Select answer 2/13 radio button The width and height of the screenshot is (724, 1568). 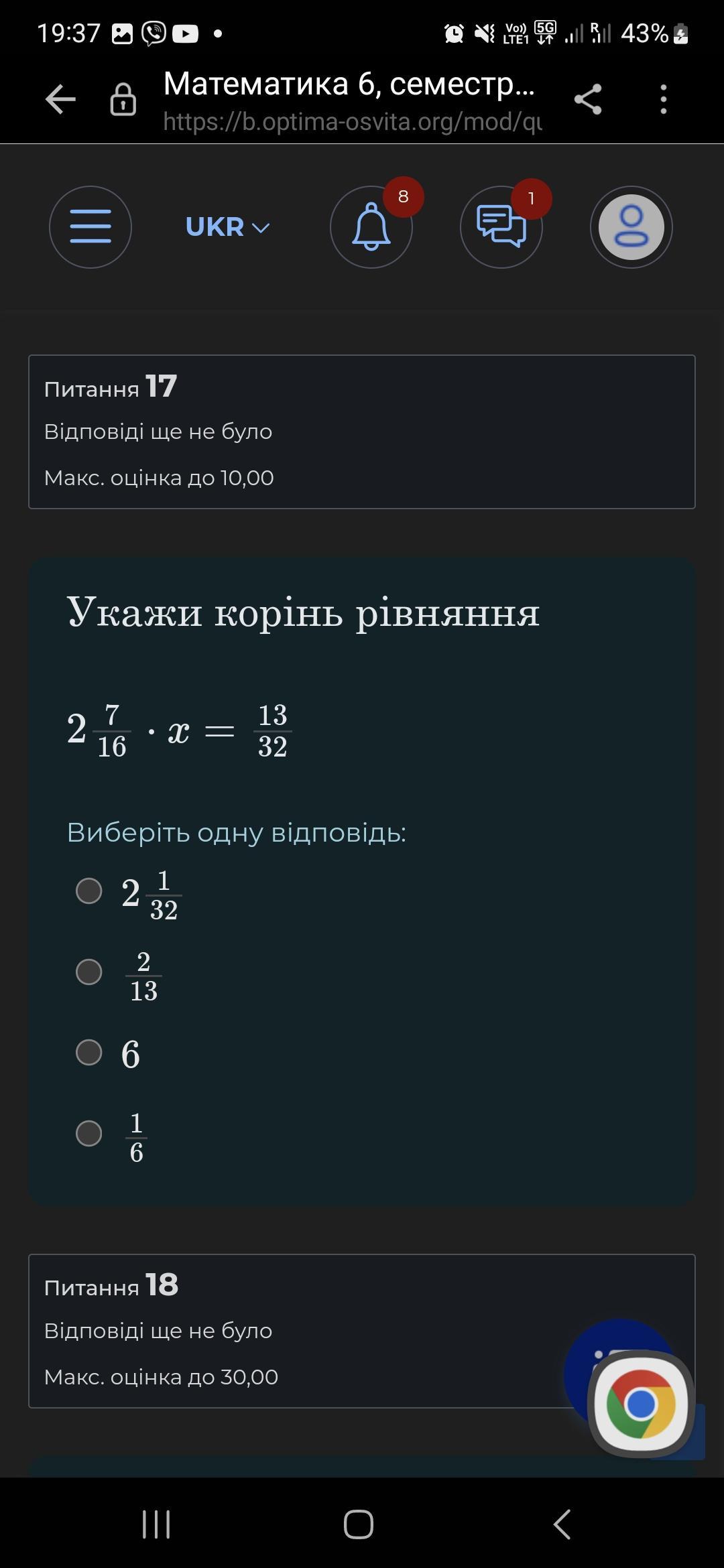click(89, 972)
